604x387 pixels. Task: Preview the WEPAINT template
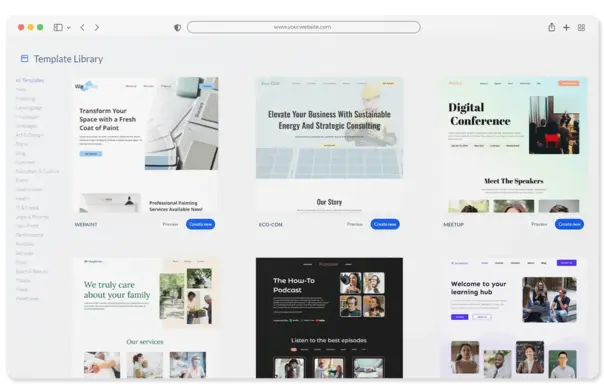[x=170, y=224]
